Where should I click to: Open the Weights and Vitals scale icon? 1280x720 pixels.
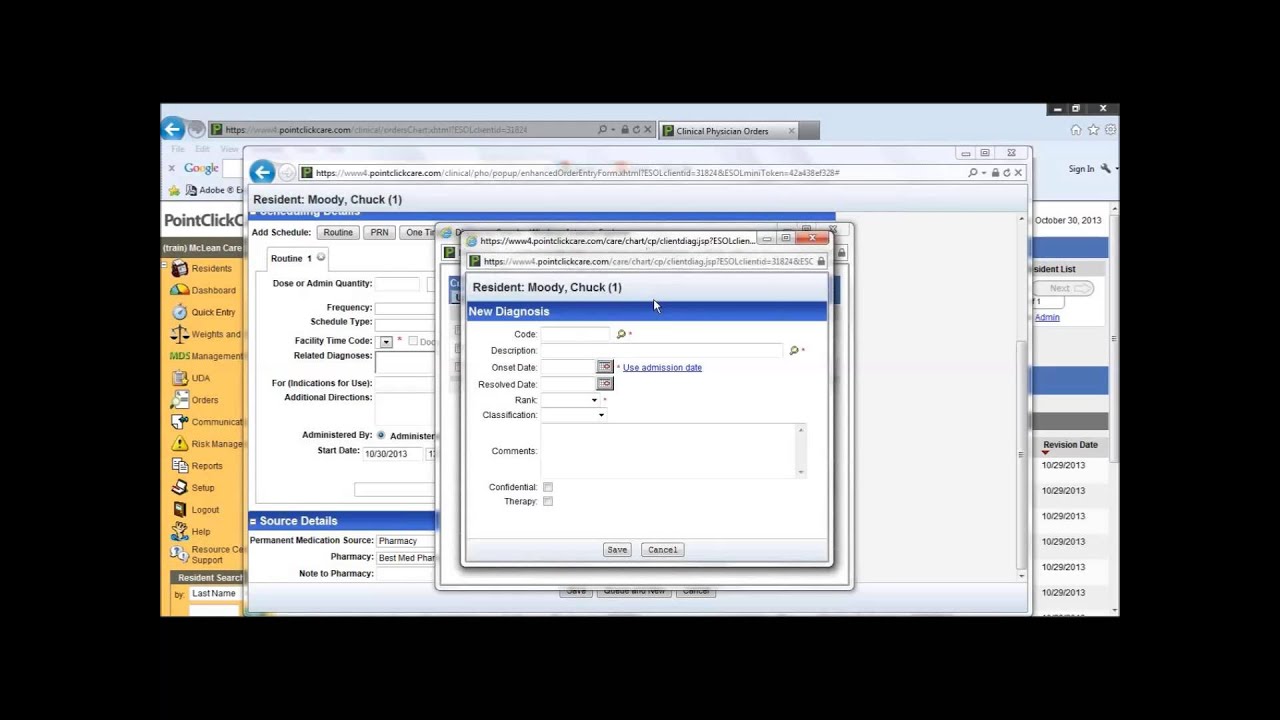click(179, 334)
